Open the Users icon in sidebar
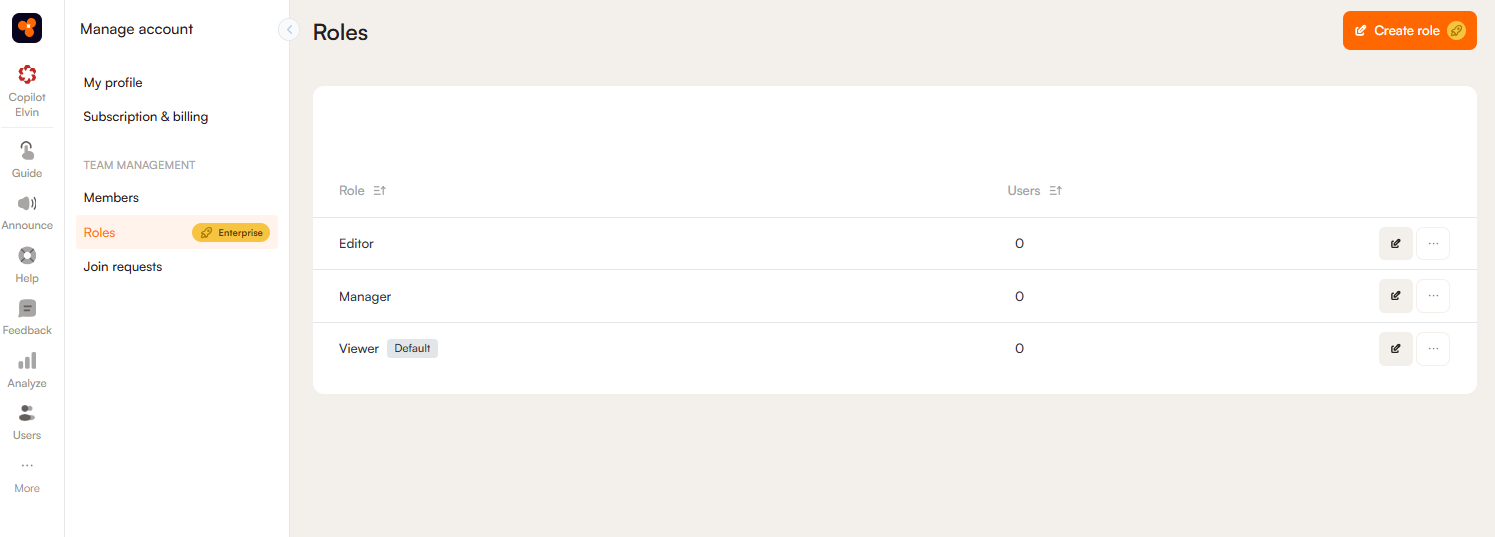 (x=27, y=413)
